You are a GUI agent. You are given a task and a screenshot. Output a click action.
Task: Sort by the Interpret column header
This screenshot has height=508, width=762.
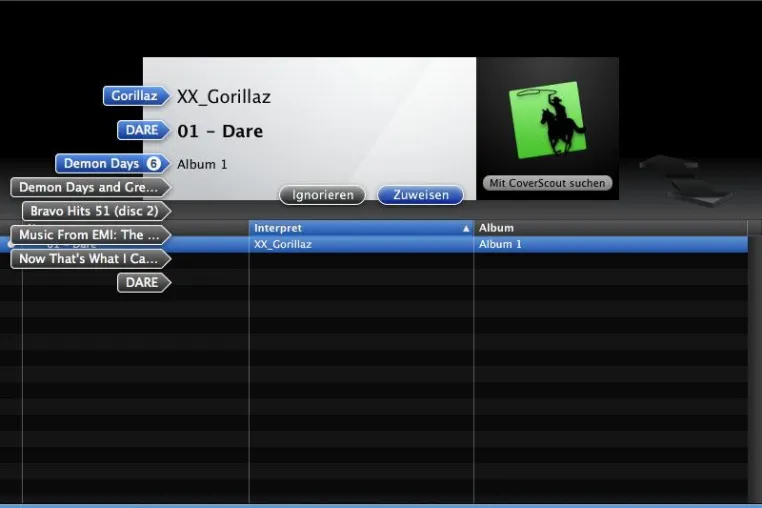pos(361,228)
